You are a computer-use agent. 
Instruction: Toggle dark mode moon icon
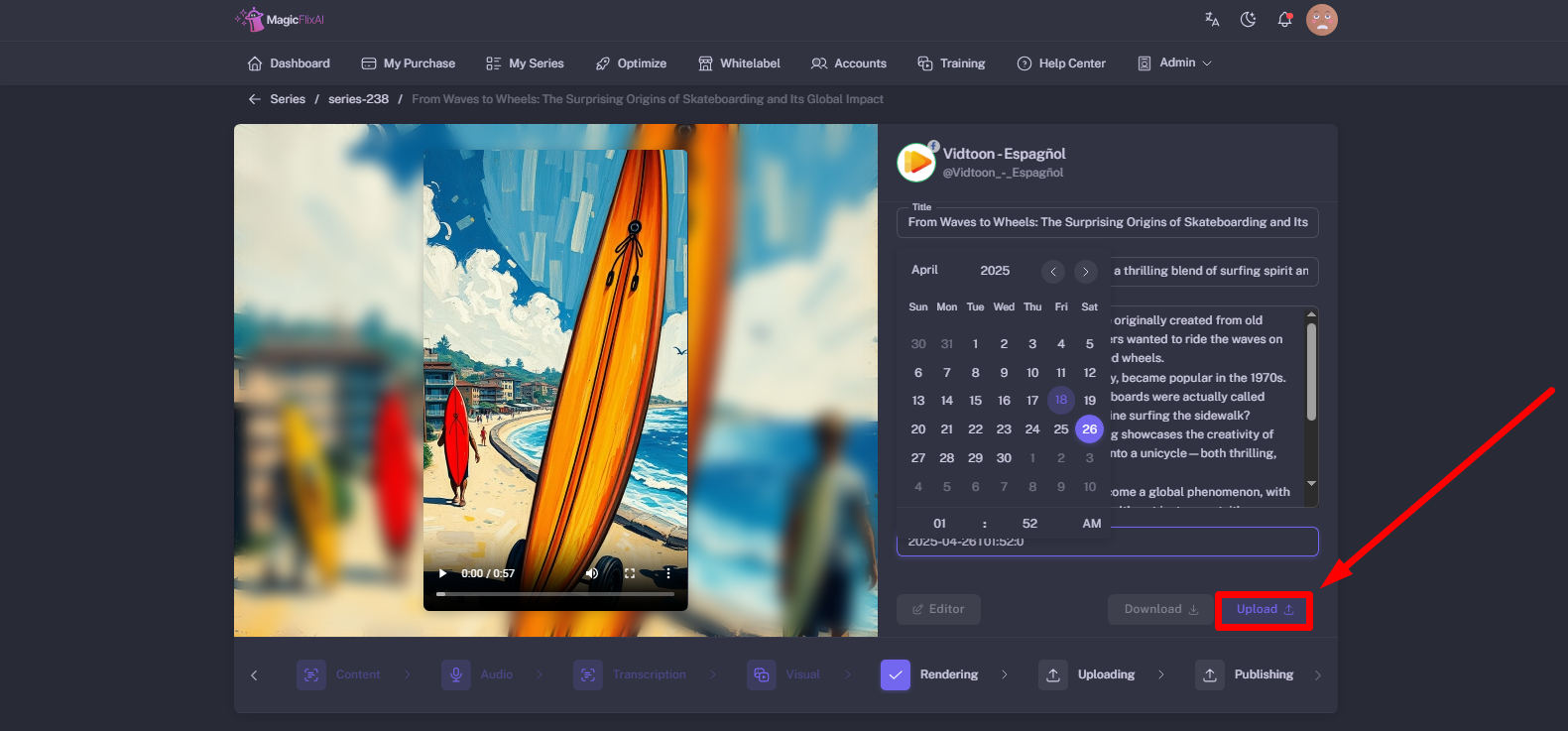pyautogui.click(x=1248, y=20)
